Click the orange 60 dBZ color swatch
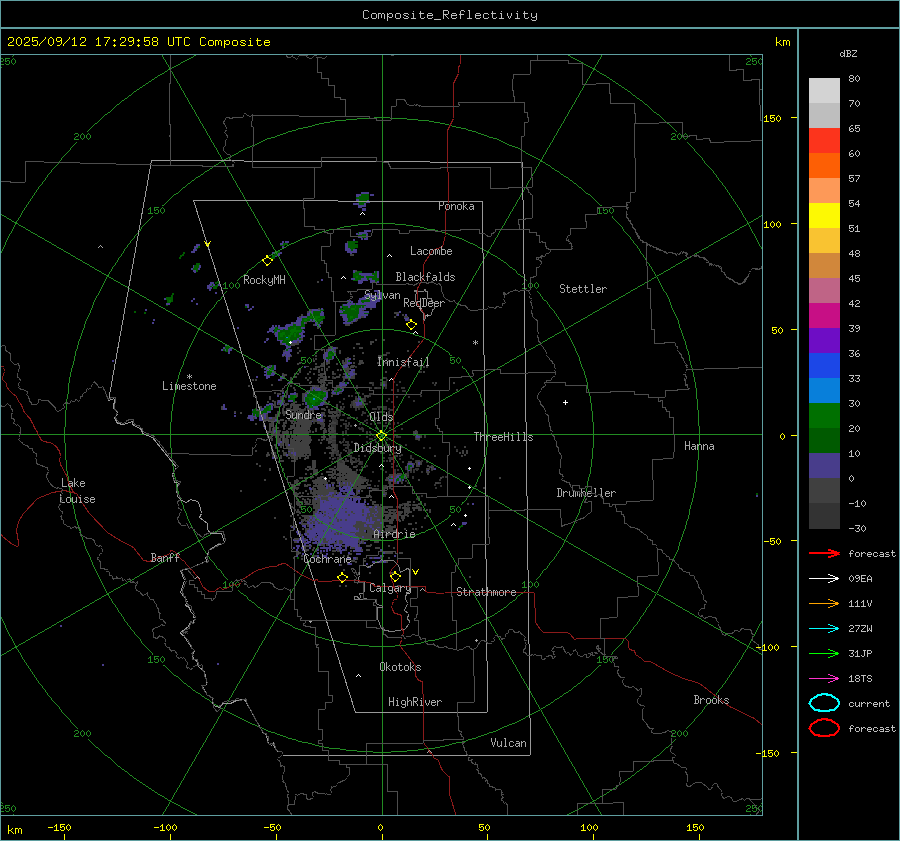Viewport: 900px width, 841px height. point(824,165)
